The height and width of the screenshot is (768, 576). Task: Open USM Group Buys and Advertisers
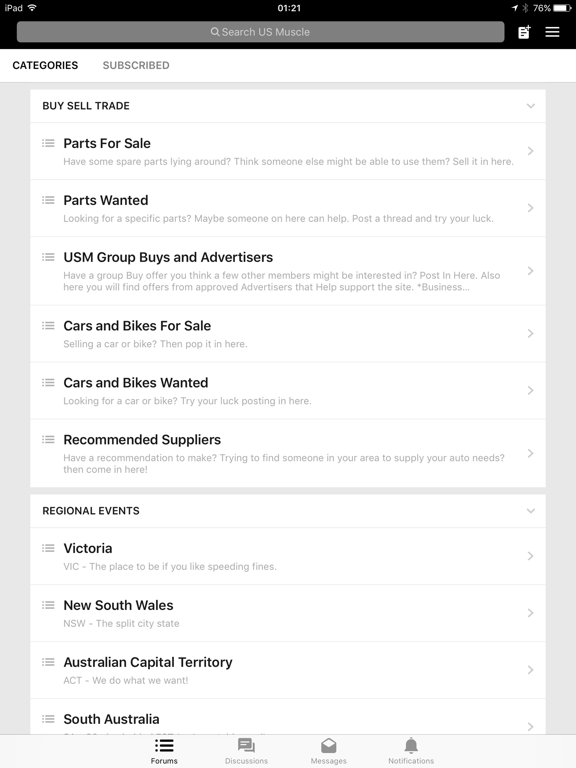[x=288, y=271]
